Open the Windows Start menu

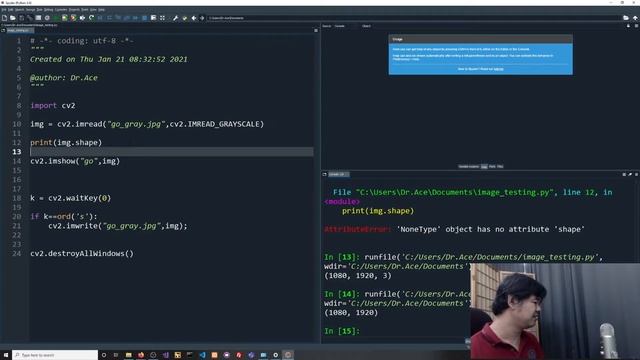6,355
